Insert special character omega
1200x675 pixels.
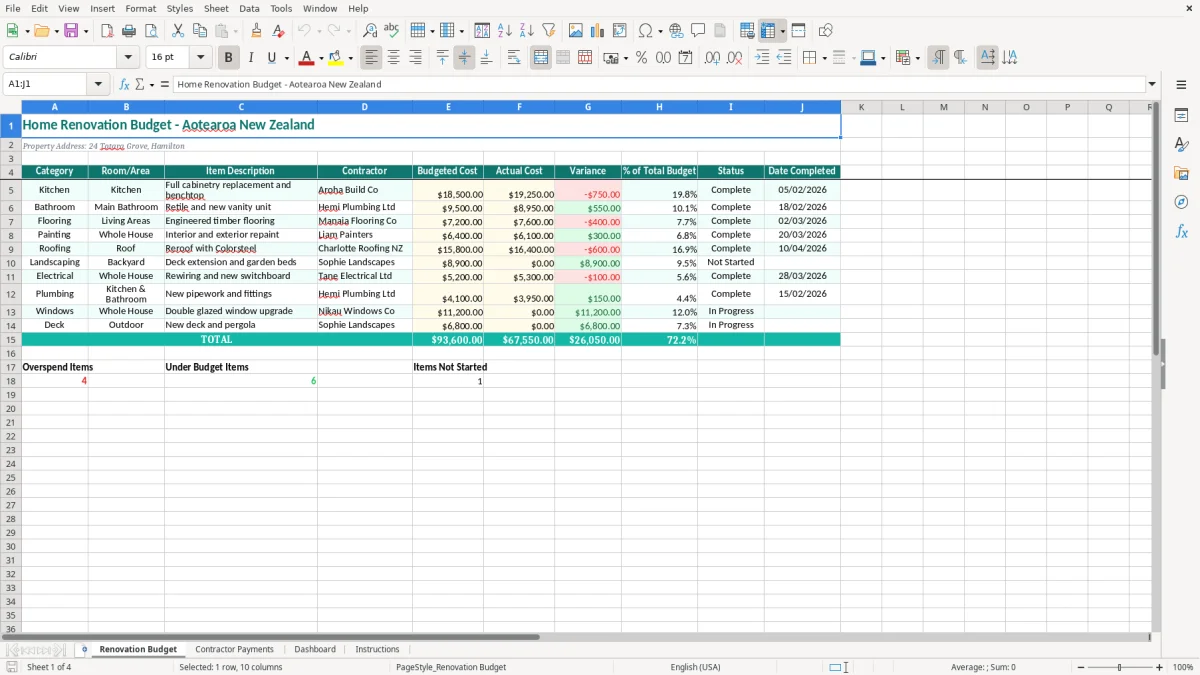tap(646, 31)
